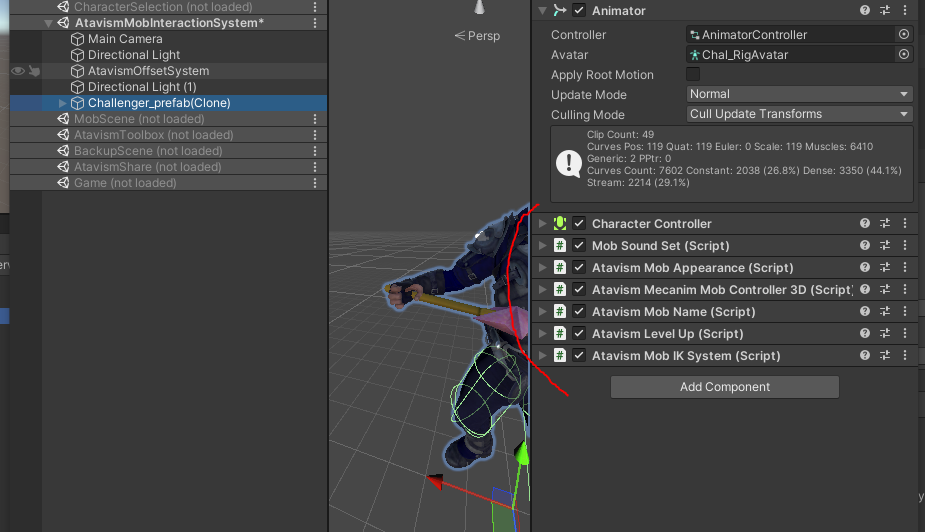
Task: Select Main Camera in the hierarchy
Action: [124, 39]
